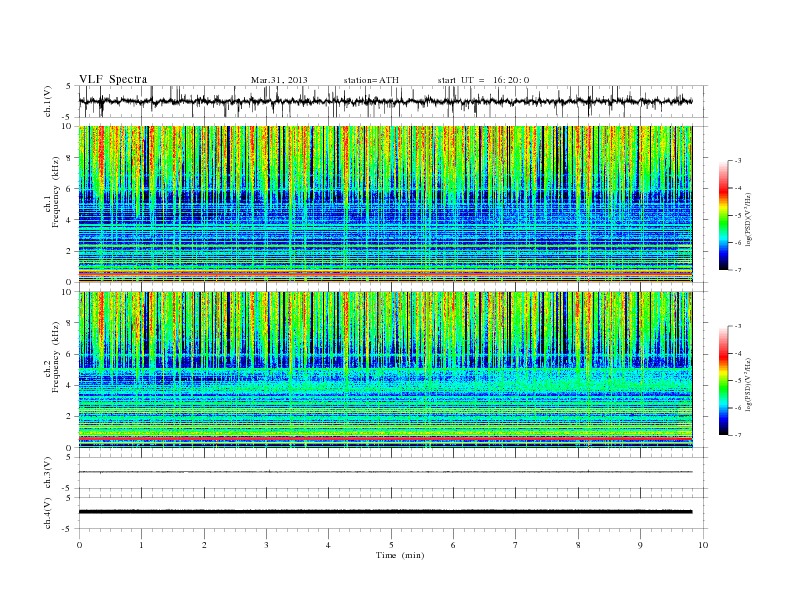Click the ch.2 spectrogram color bar

(x=723, y=381)
